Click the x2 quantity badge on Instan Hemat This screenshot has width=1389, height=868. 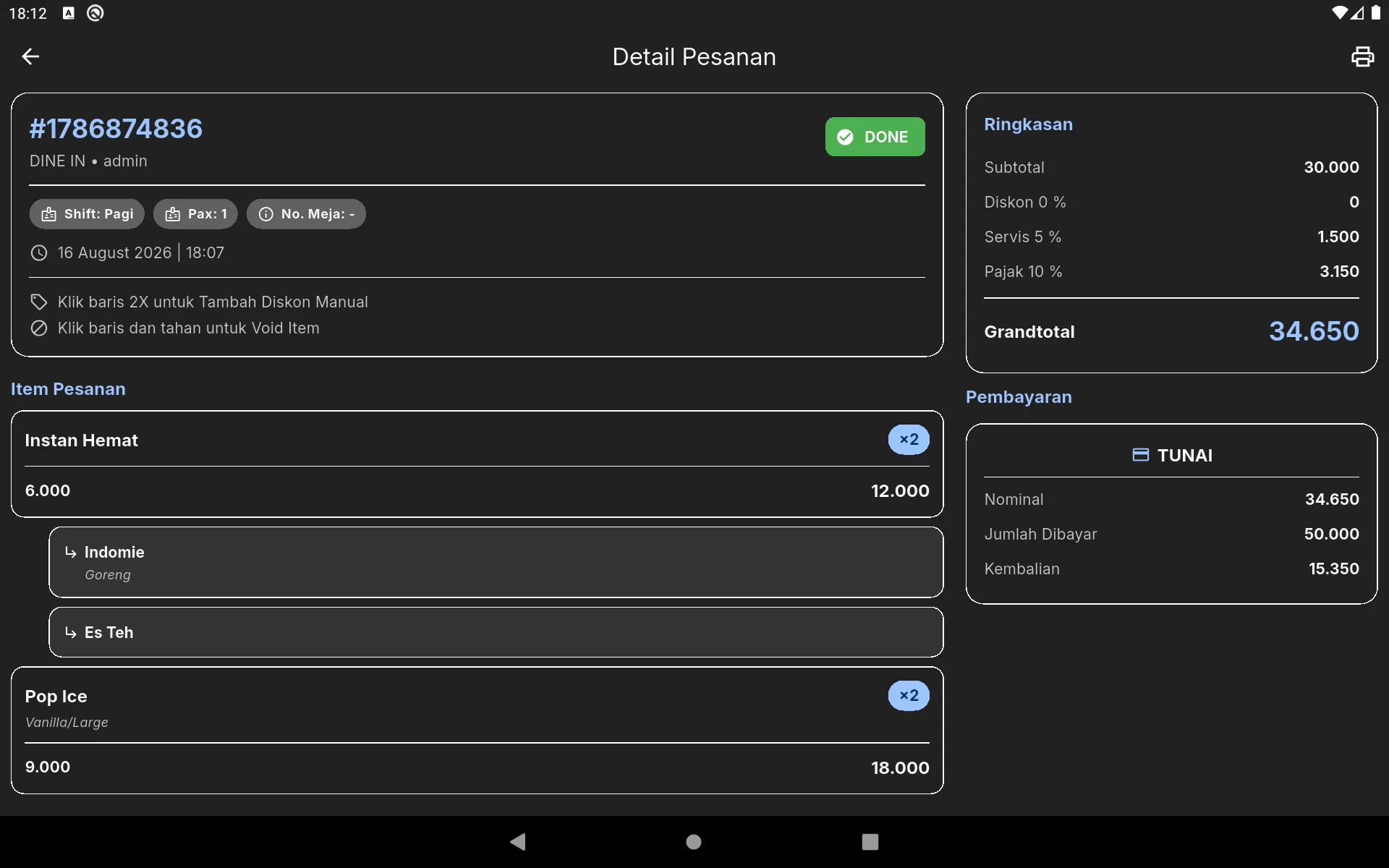click(x=909, y=440)
